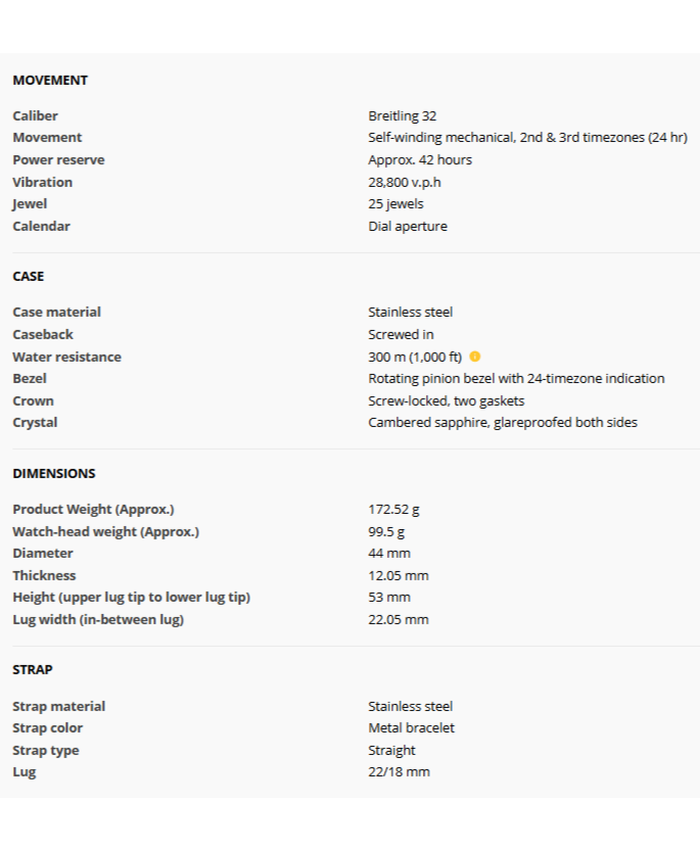This screenshot has width=700, height=850.
Task: Click the Screwed in caseback value
Action: point(400,334)
